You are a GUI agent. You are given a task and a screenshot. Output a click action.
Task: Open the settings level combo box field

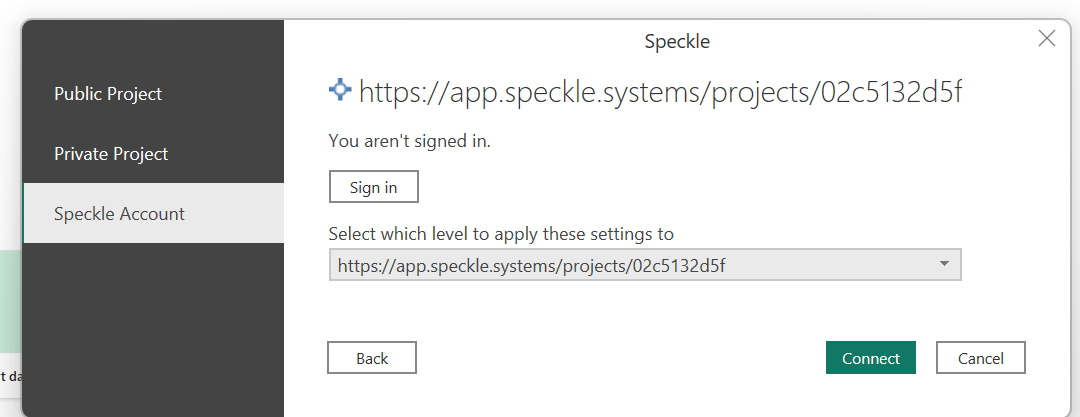point(645,265)
